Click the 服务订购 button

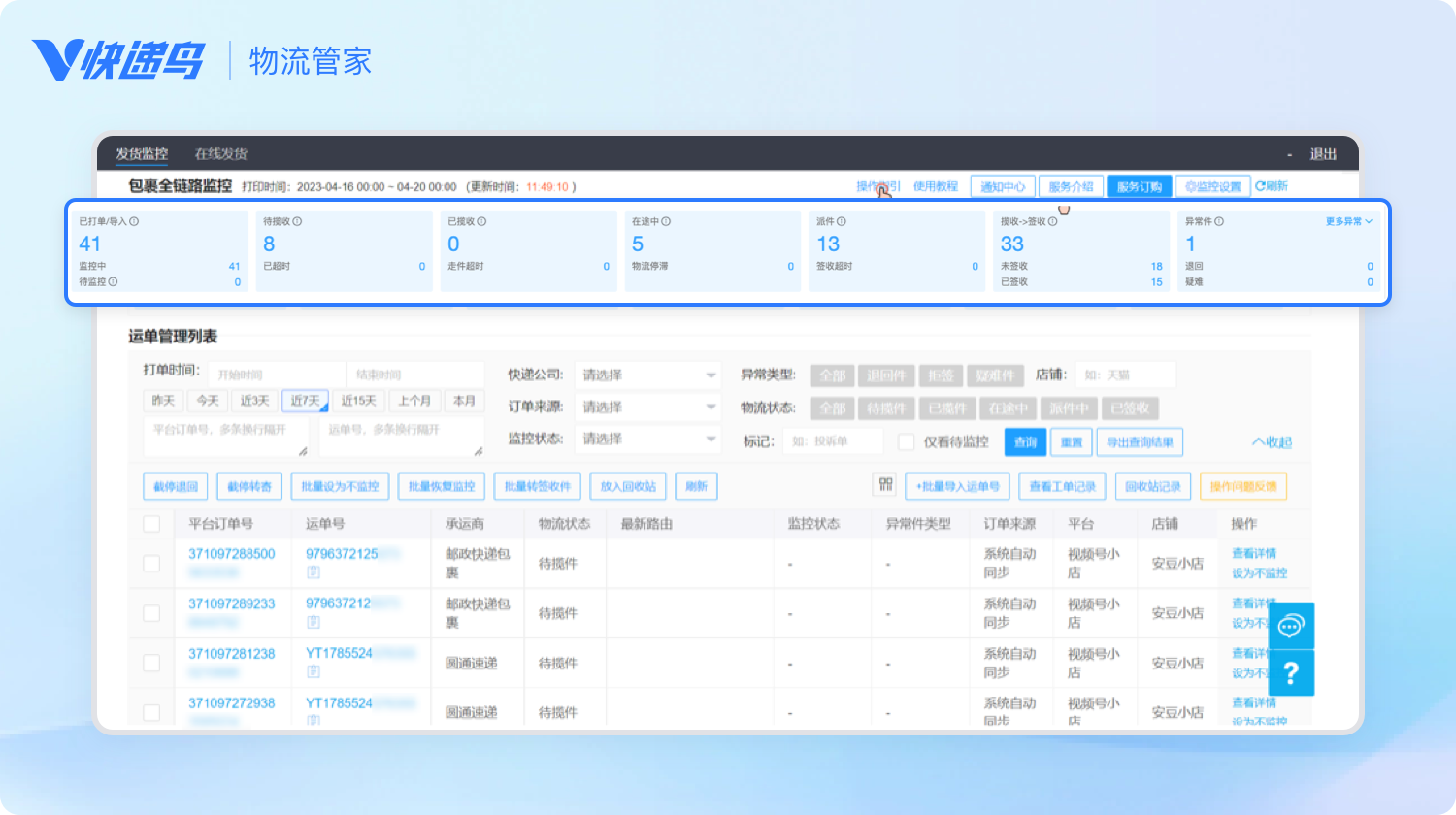(1139, 186)
